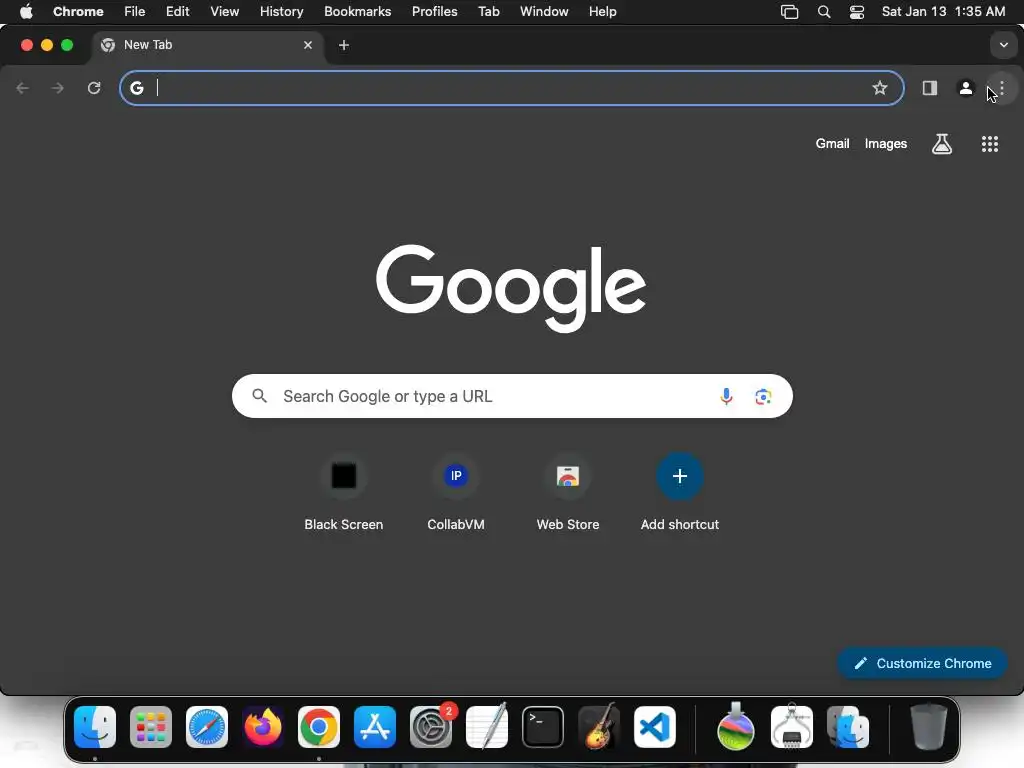Launch Safari from the Dock
Screen dimensions: 1024x768
coord(207,727)
